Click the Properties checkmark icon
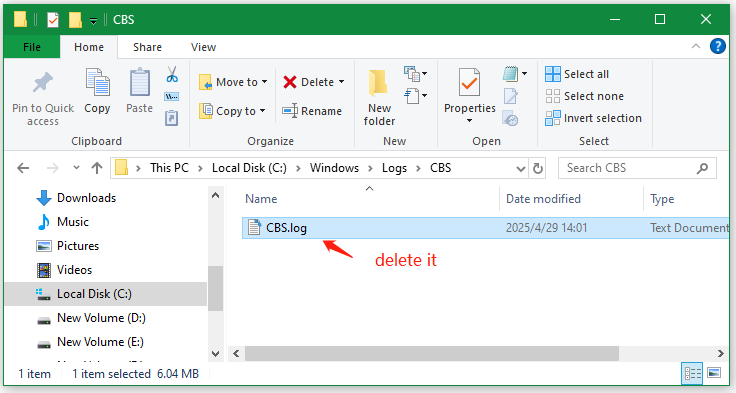The image size is (736, 393). point(469,83)
